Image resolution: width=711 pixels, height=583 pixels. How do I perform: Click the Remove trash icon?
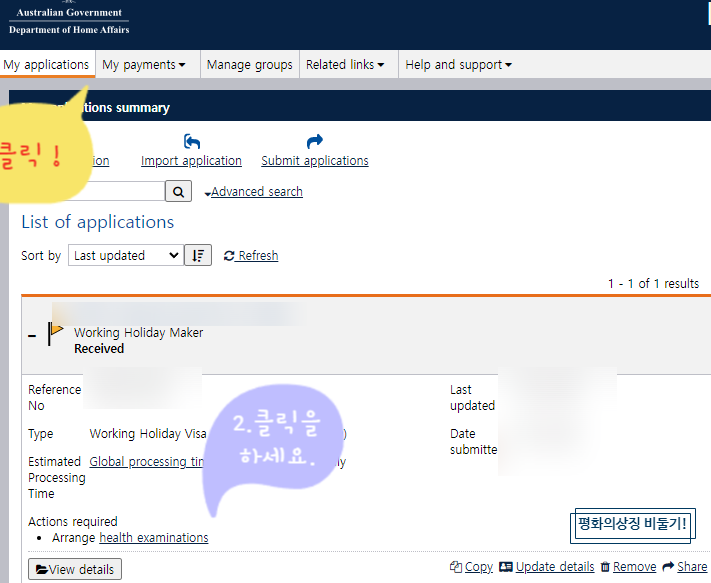coord(605,567)
